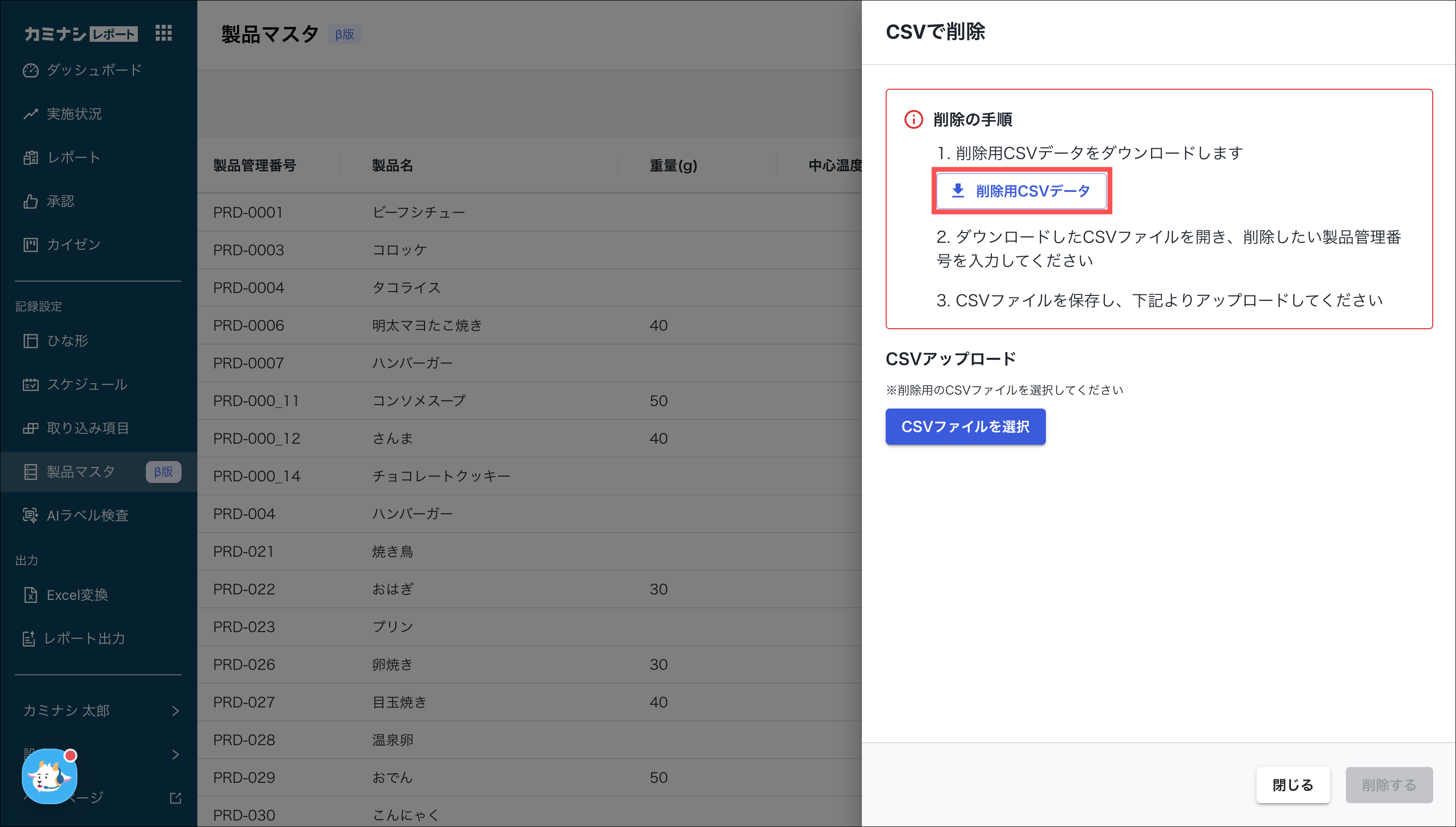Open the レポート出力 menu item

[84, 639]
